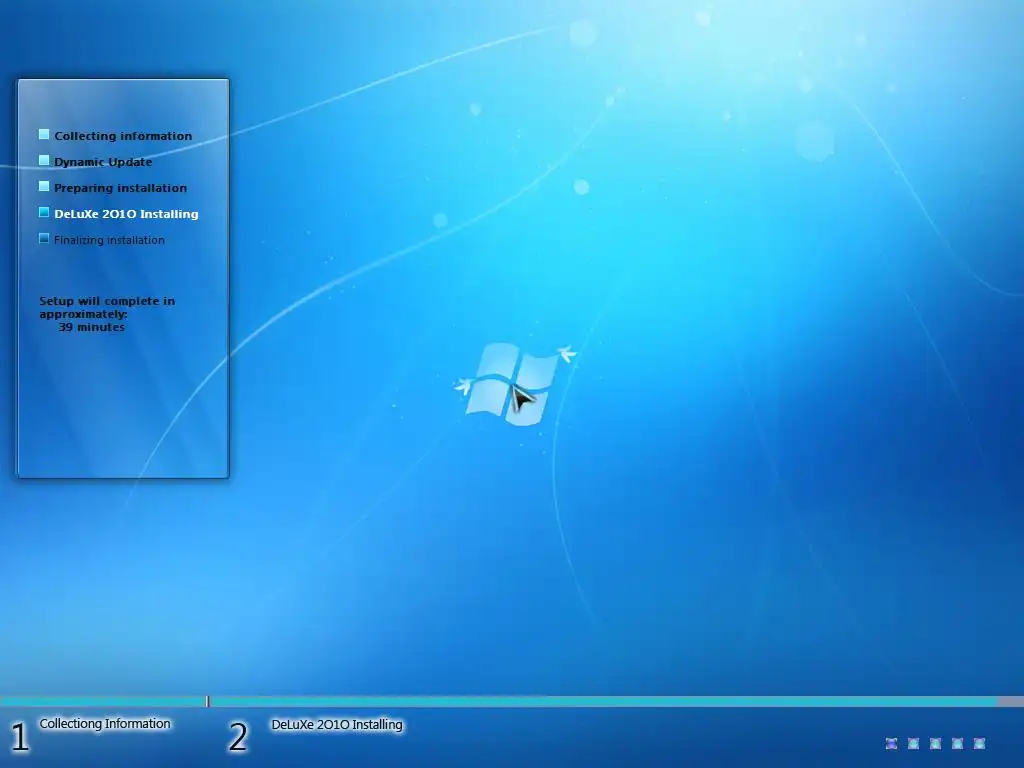Click the leftmost of the five bottom-right indicator squares
Image resolution: width=1024 pixels, height=768 pixels.
(x=891, y=743)
